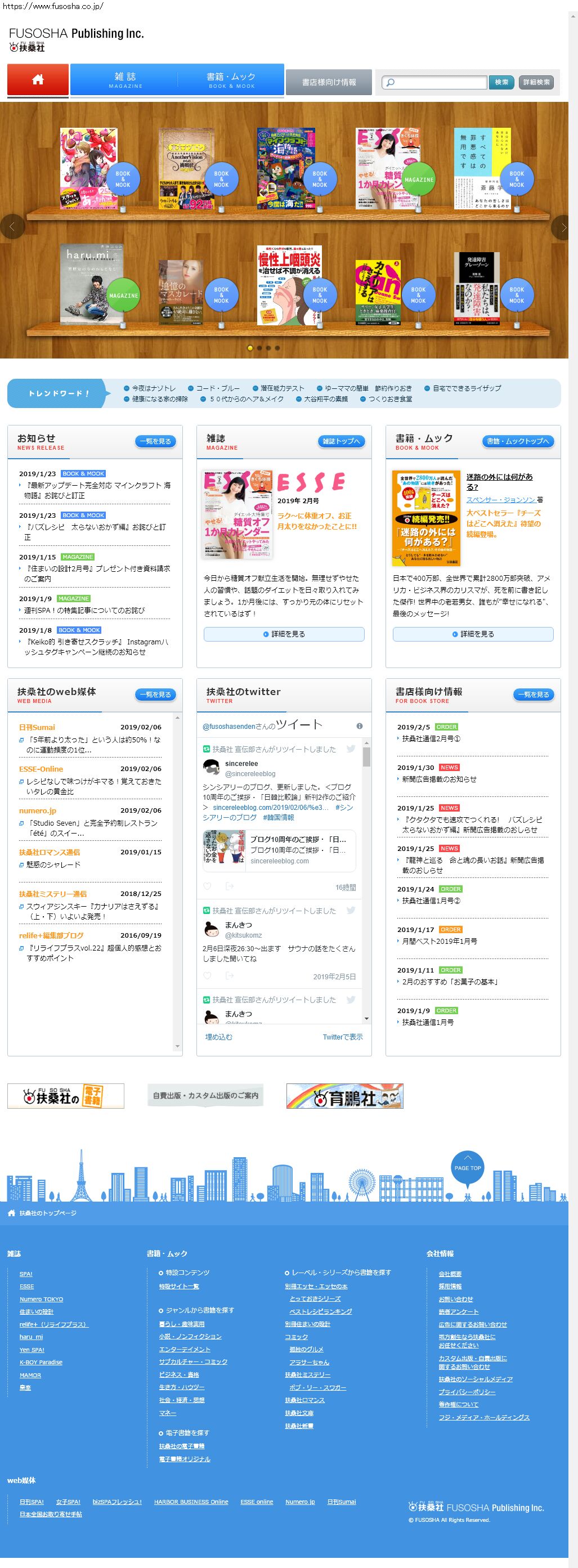Click web媒体 一覧を見る button
Viewport: 578px width, 1568px height.
(x=156, y=695)
